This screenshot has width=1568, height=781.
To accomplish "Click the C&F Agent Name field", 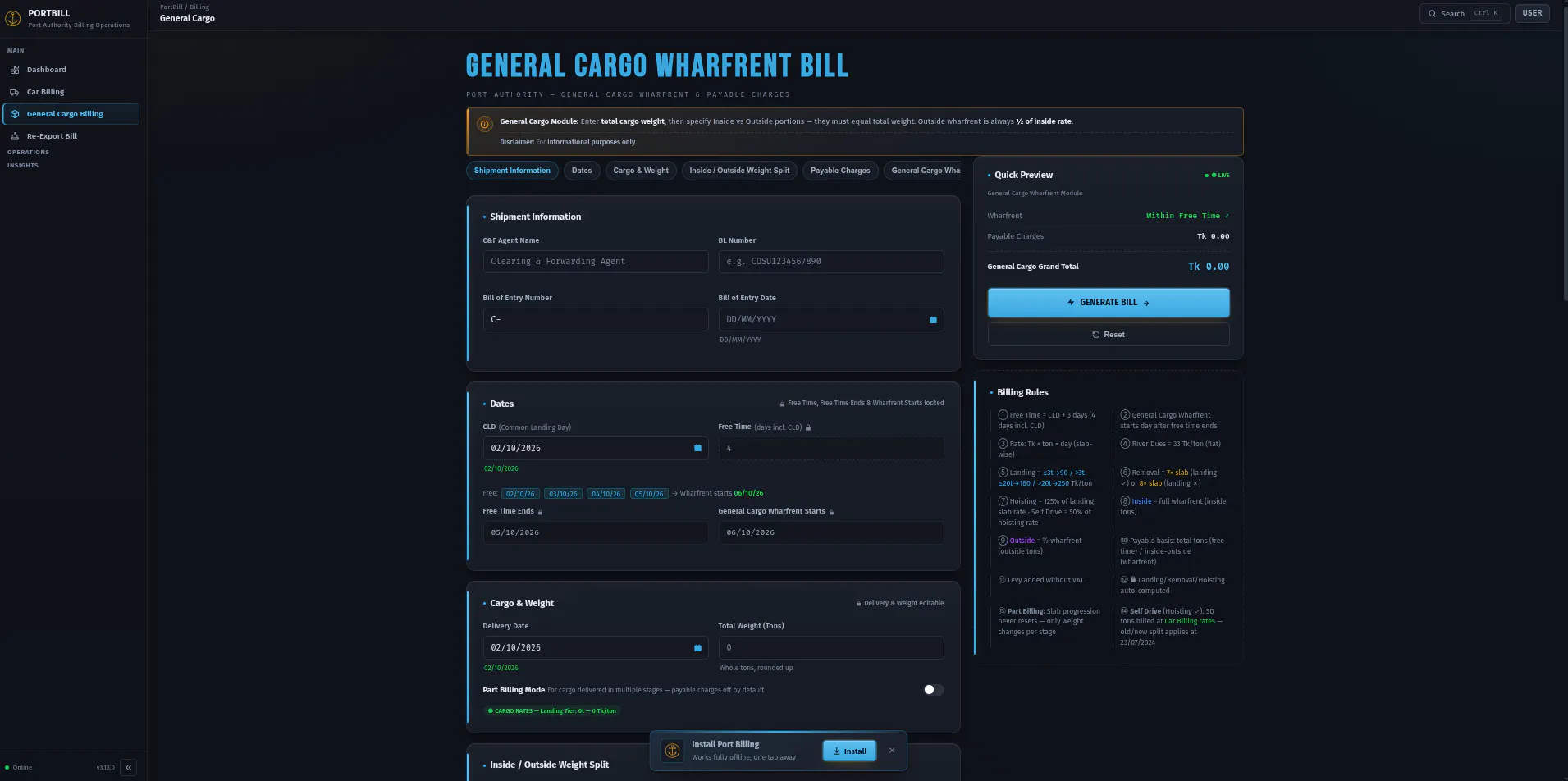I will tap(596, 262).
